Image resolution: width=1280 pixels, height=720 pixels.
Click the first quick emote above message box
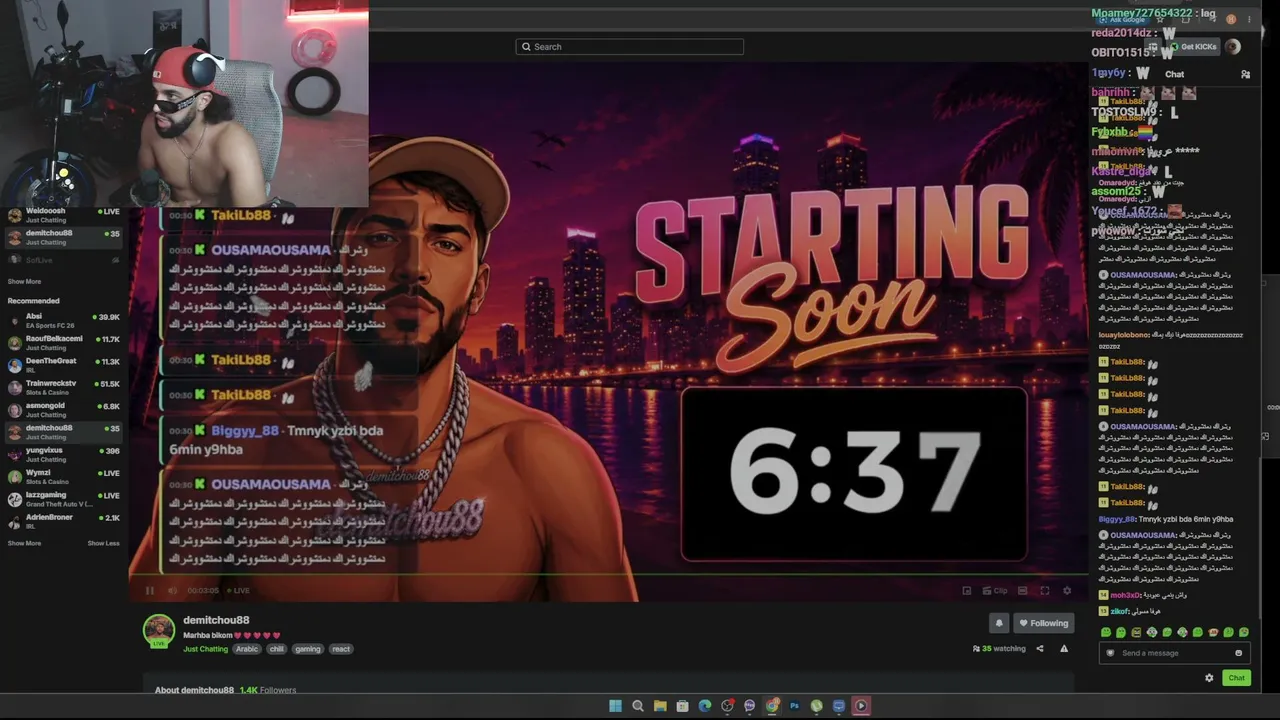(1106, 632)
